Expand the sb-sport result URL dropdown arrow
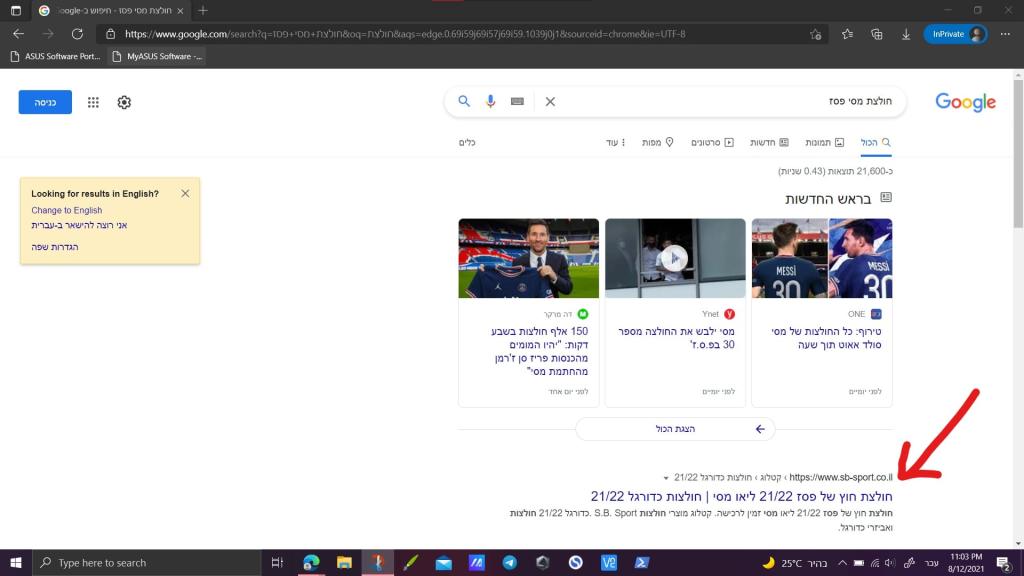 665,478
